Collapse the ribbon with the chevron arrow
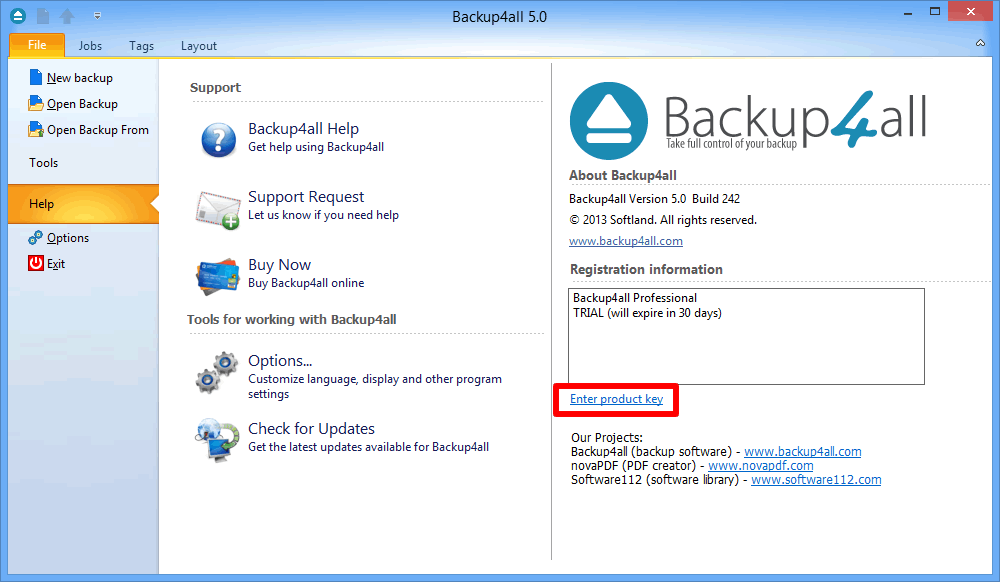The image size is (1000, 582). pyautogui.click(x=981, y=44)
